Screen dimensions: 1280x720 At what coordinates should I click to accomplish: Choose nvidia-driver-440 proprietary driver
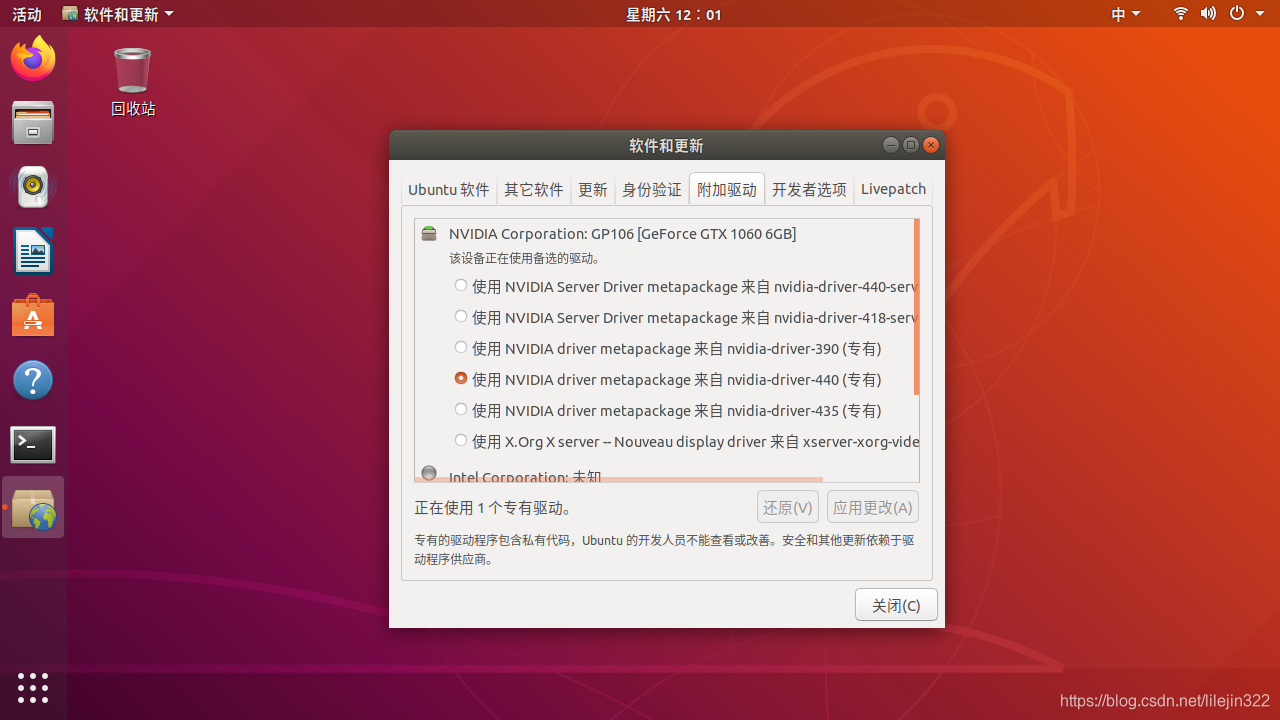(667, 379)
